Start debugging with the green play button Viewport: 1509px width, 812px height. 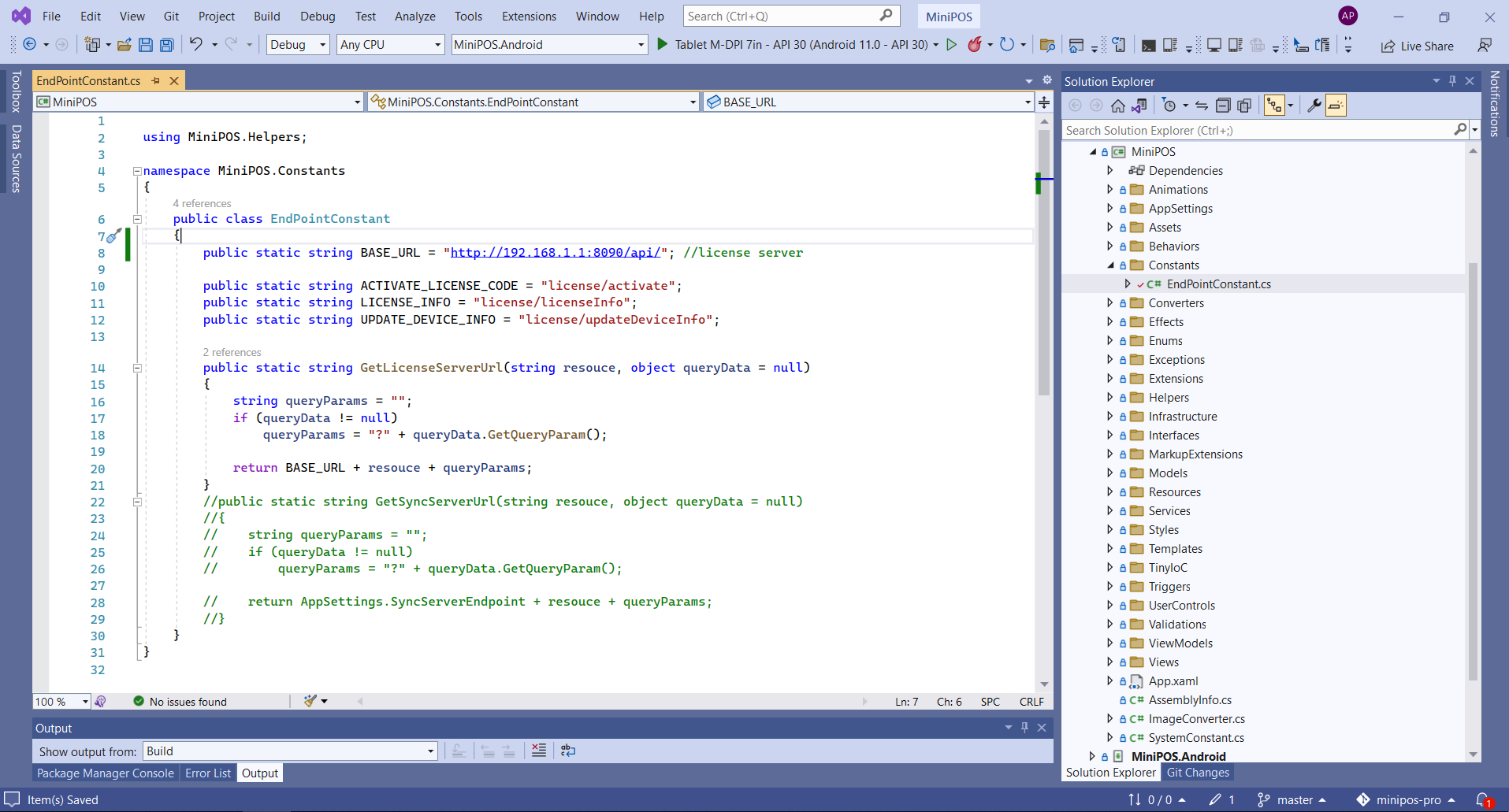tap(663, 44)
